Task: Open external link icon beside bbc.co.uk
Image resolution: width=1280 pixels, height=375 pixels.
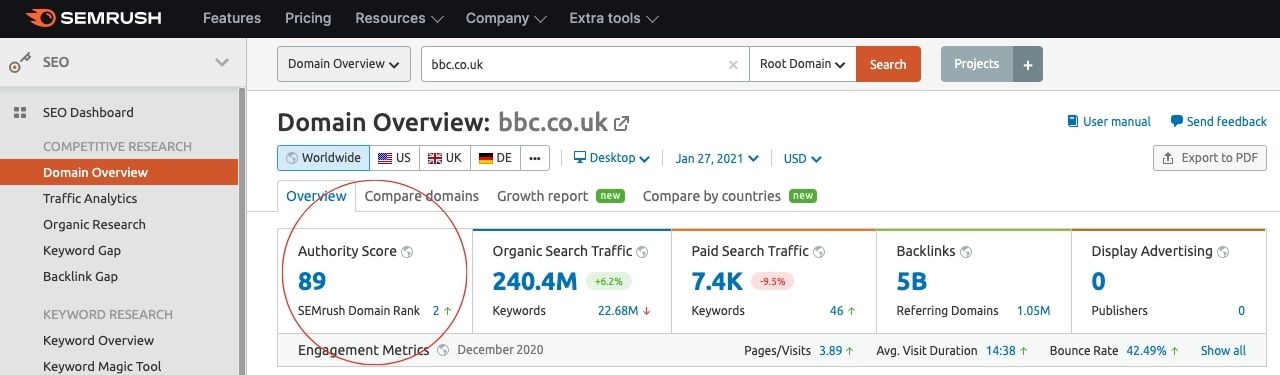Action: pyautogui.click(x=622, y=123)
